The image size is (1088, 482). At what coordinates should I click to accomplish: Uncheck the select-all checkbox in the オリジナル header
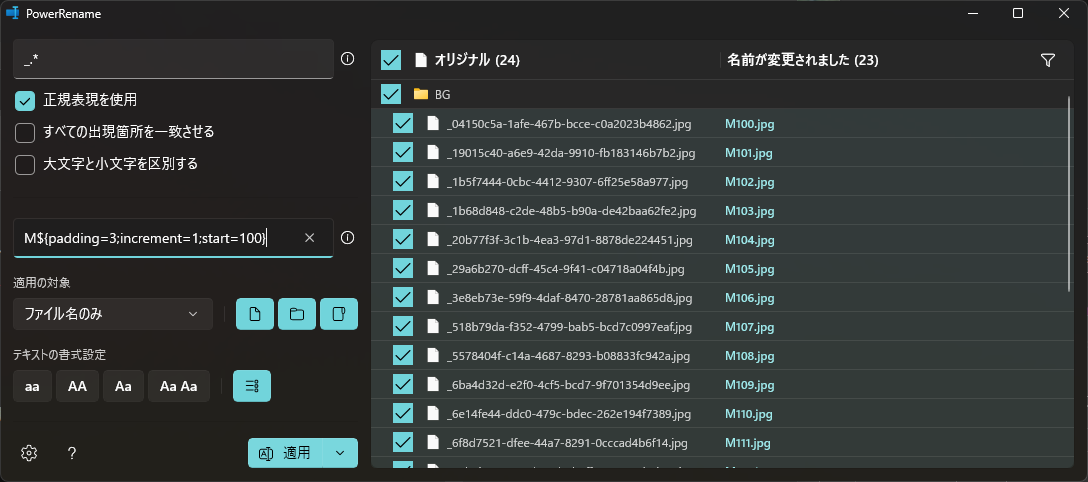391,61
